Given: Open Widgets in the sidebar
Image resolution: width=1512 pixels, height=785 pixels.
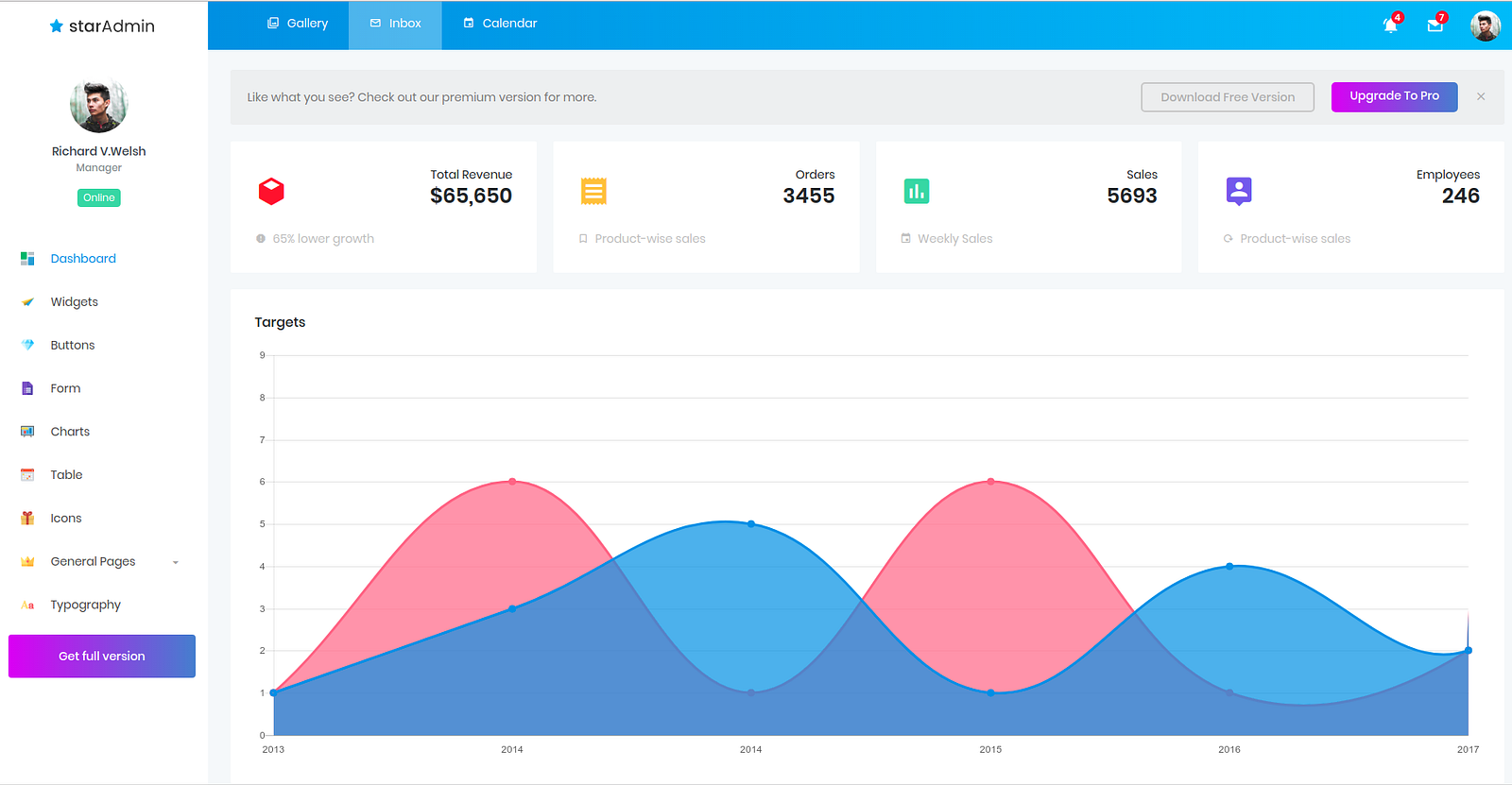Looking at the screenshot, I should coord(75,302).
